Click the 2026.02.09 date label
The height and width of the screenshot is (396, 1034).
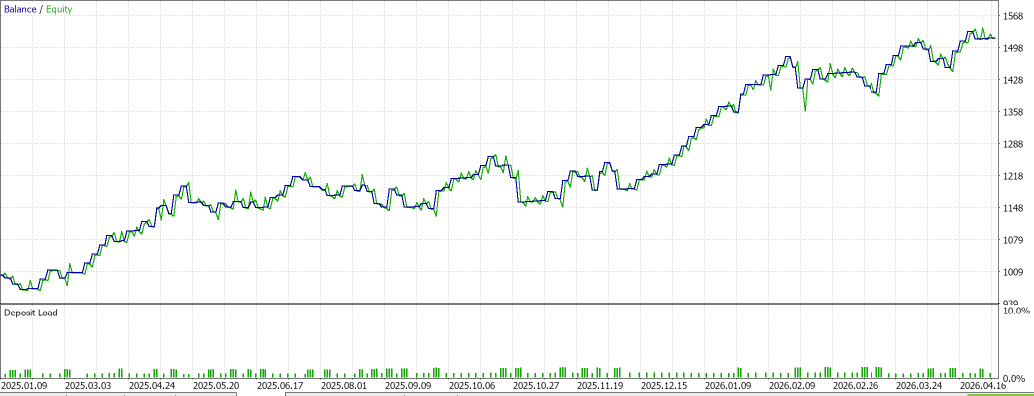tap(791, 385)
